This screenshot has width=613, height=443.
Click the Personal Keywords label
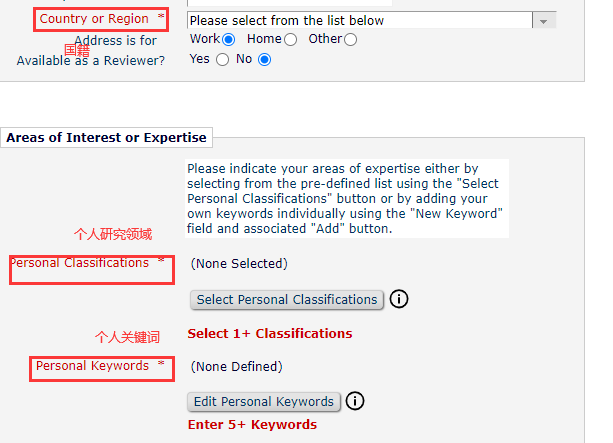coord(92,366)
